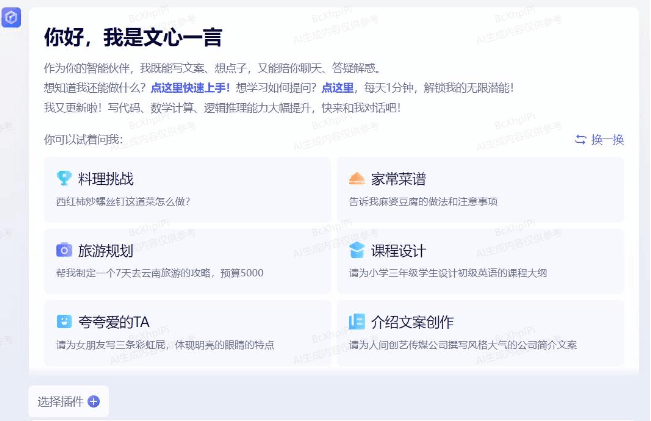Click the smiley icon beside 夸夸爱的TA

[x=64, y=322]
